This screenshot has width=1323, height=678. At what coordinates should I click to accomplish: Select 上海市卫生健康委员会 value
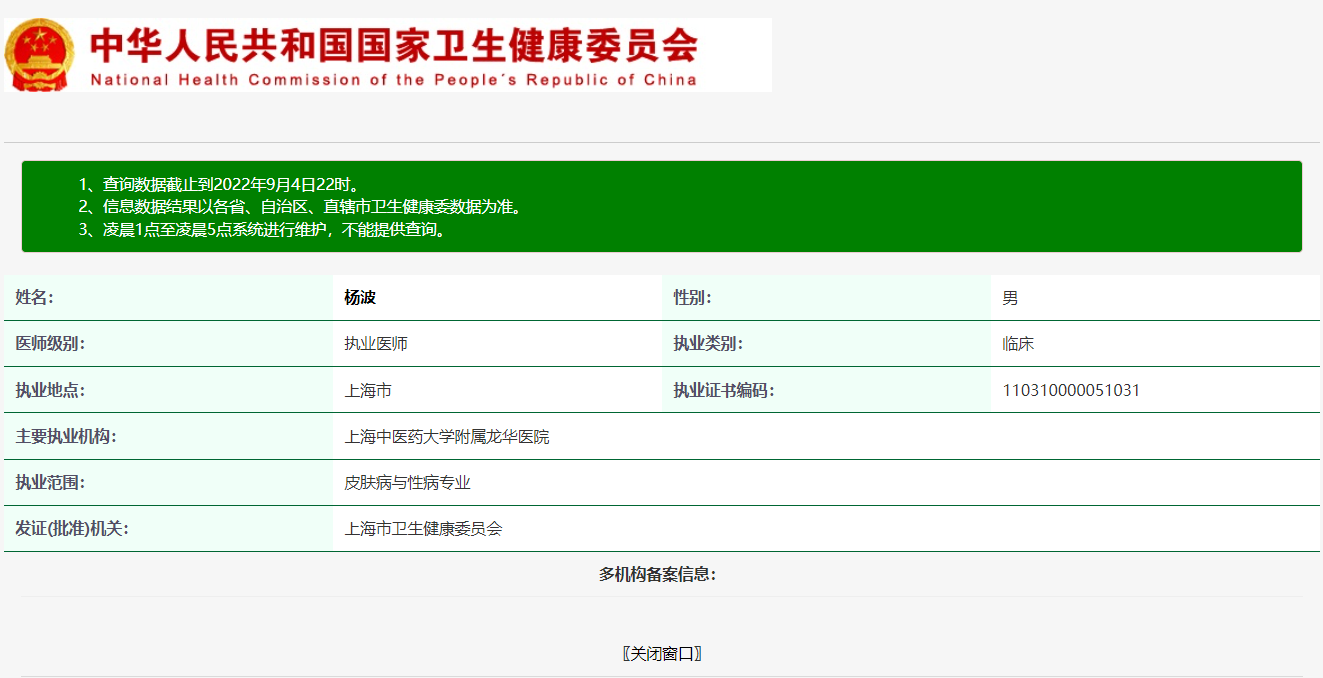tap(423, 528)
